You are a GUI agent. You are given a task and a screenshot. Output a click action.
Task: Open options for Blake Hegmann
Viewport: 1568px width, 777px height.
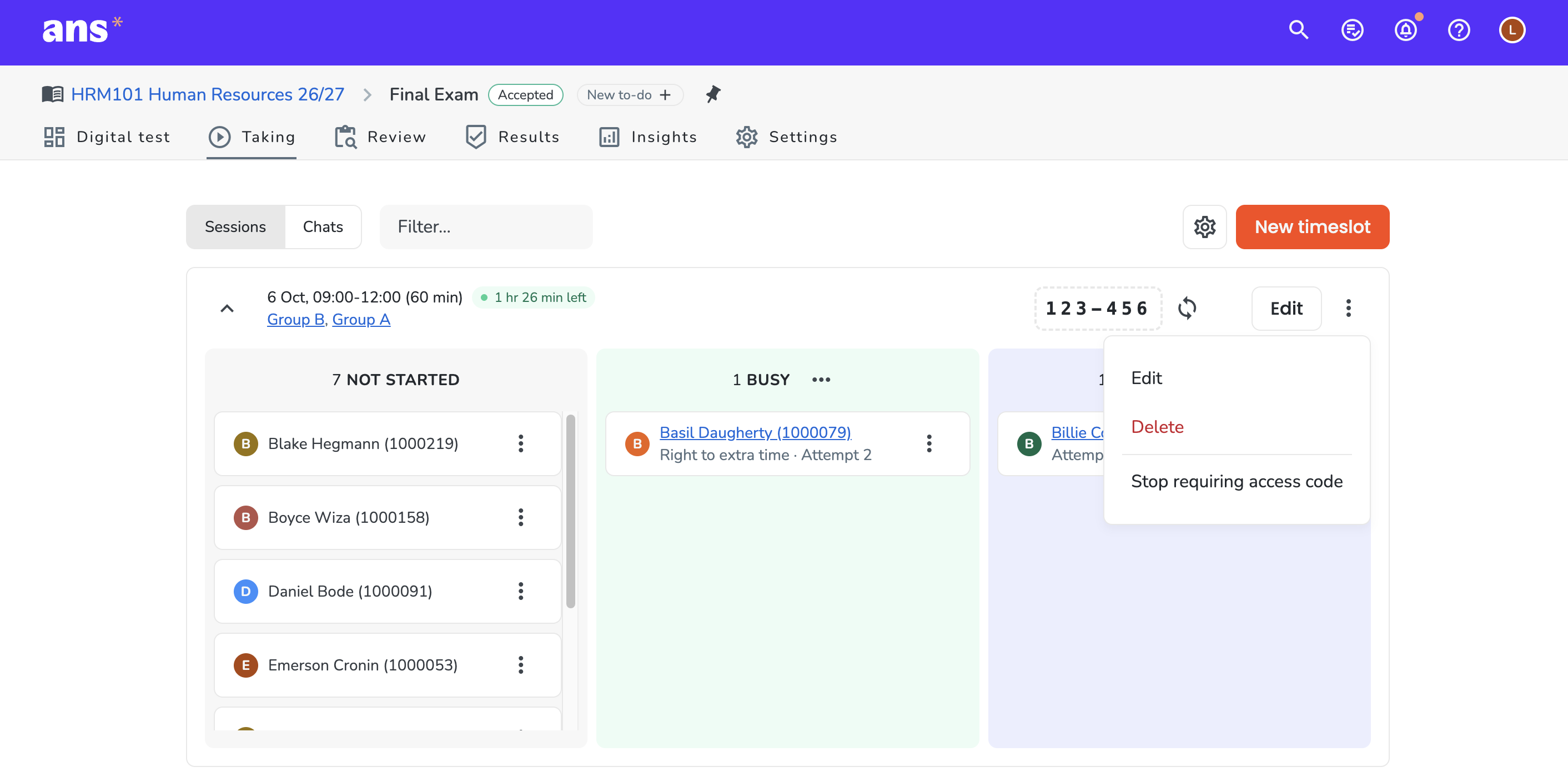tap(520, 443)
